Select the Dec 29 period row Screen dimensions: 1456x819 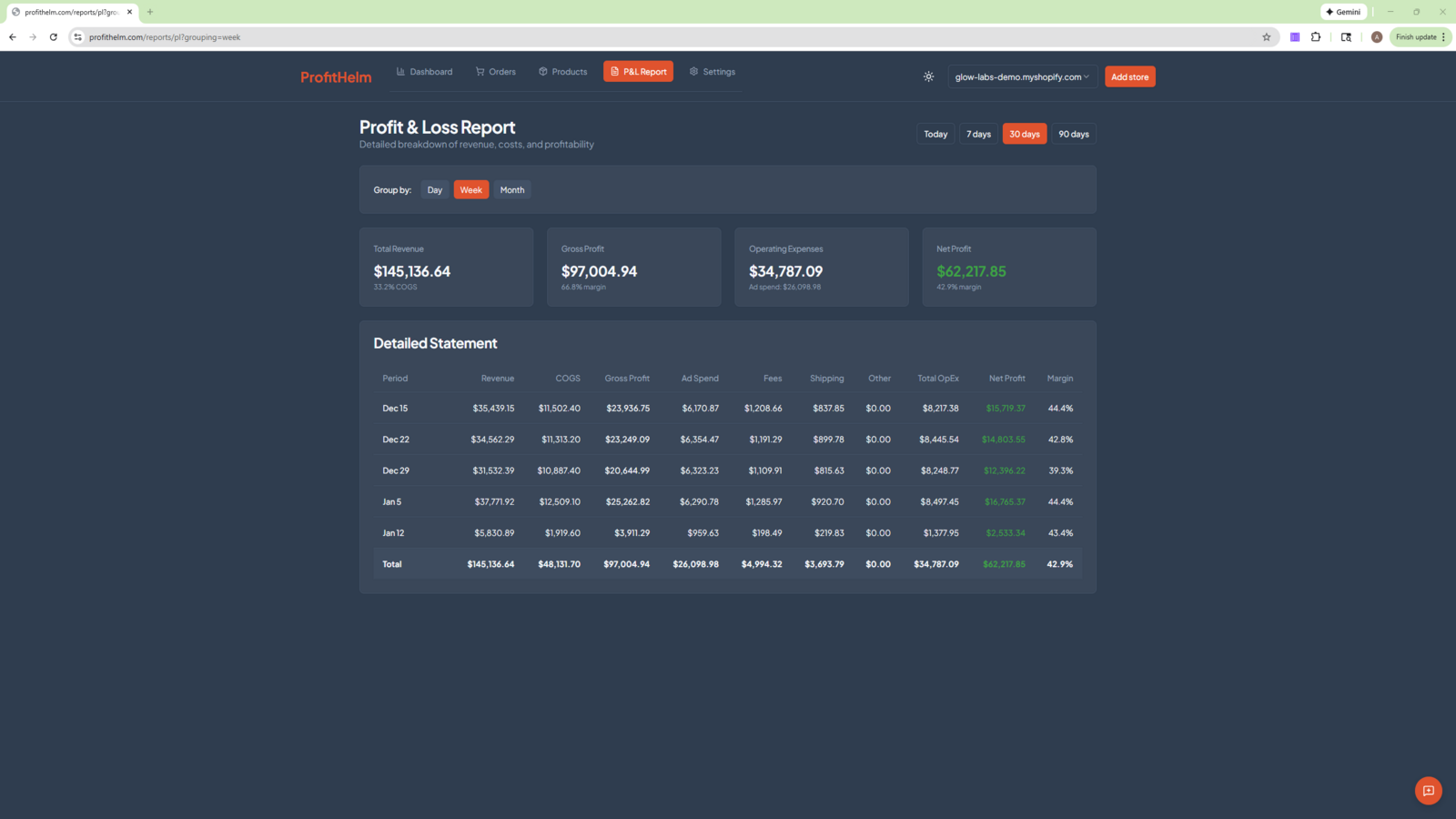[728, 470]
